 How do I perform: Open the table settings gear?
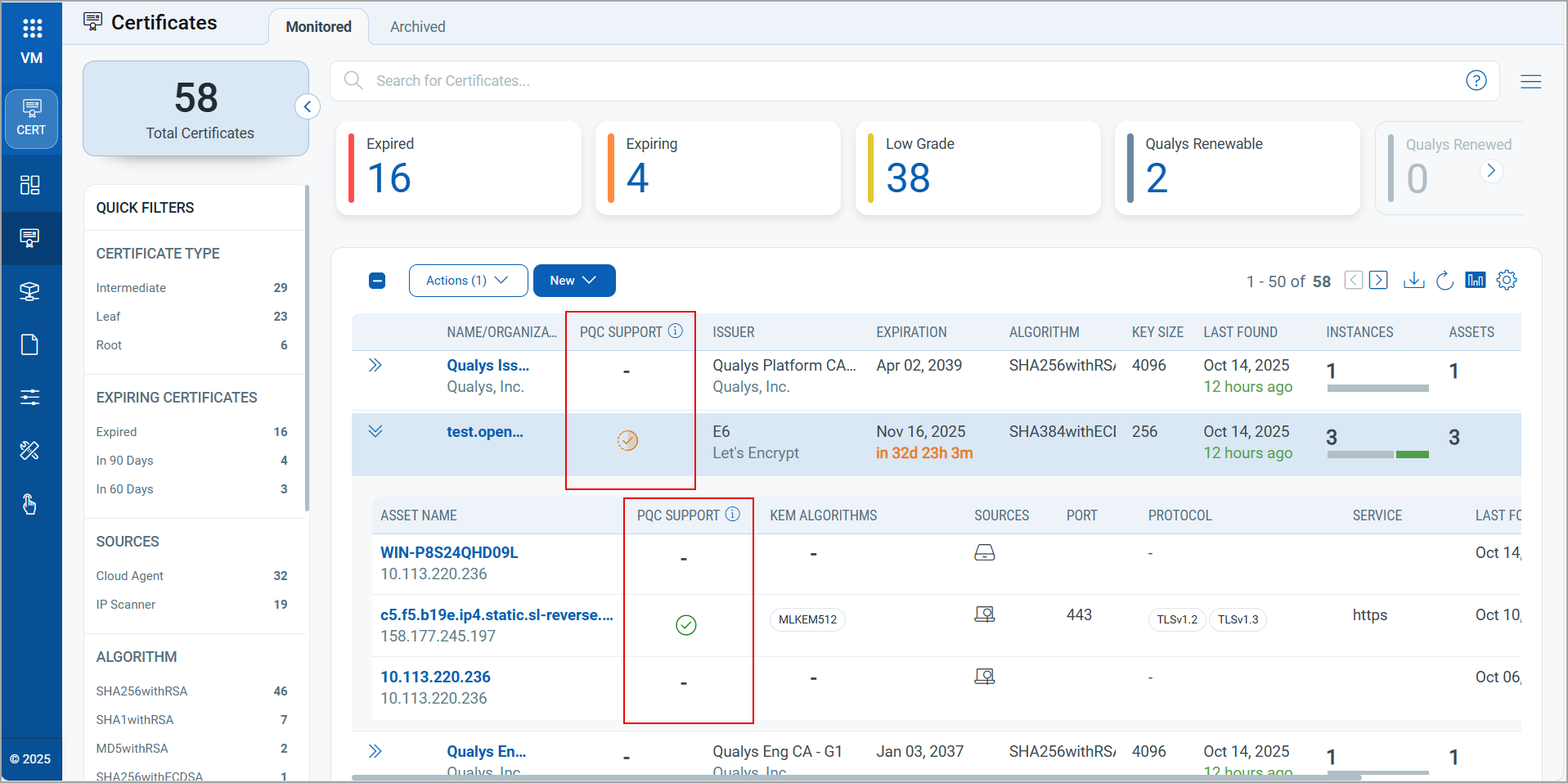click(x=1506, y=281)
